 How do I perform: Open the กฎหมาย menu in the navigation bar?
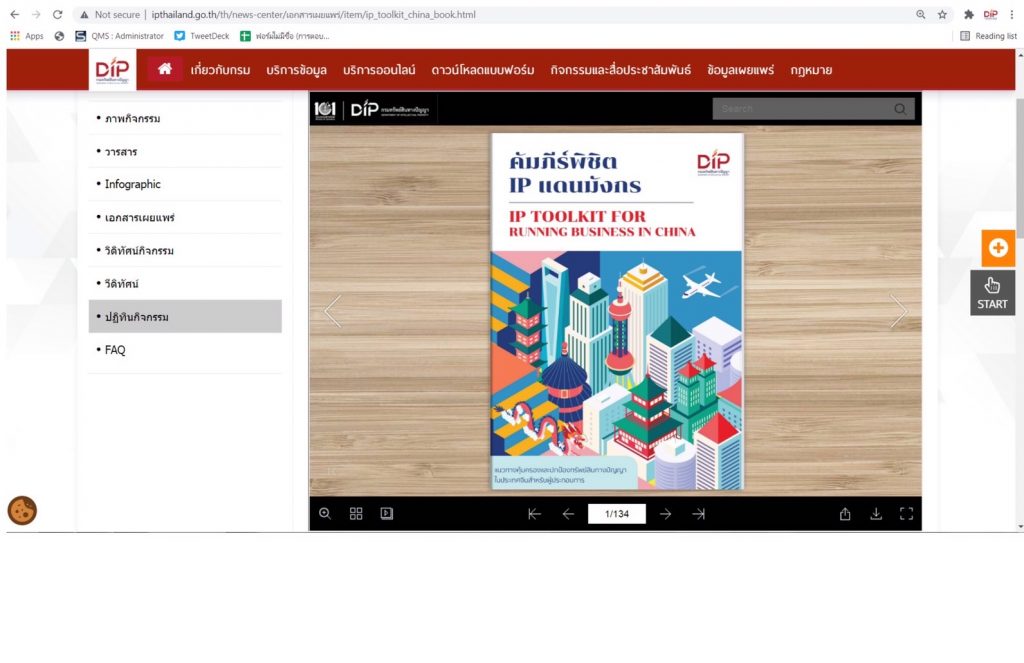tap(811, 70)
